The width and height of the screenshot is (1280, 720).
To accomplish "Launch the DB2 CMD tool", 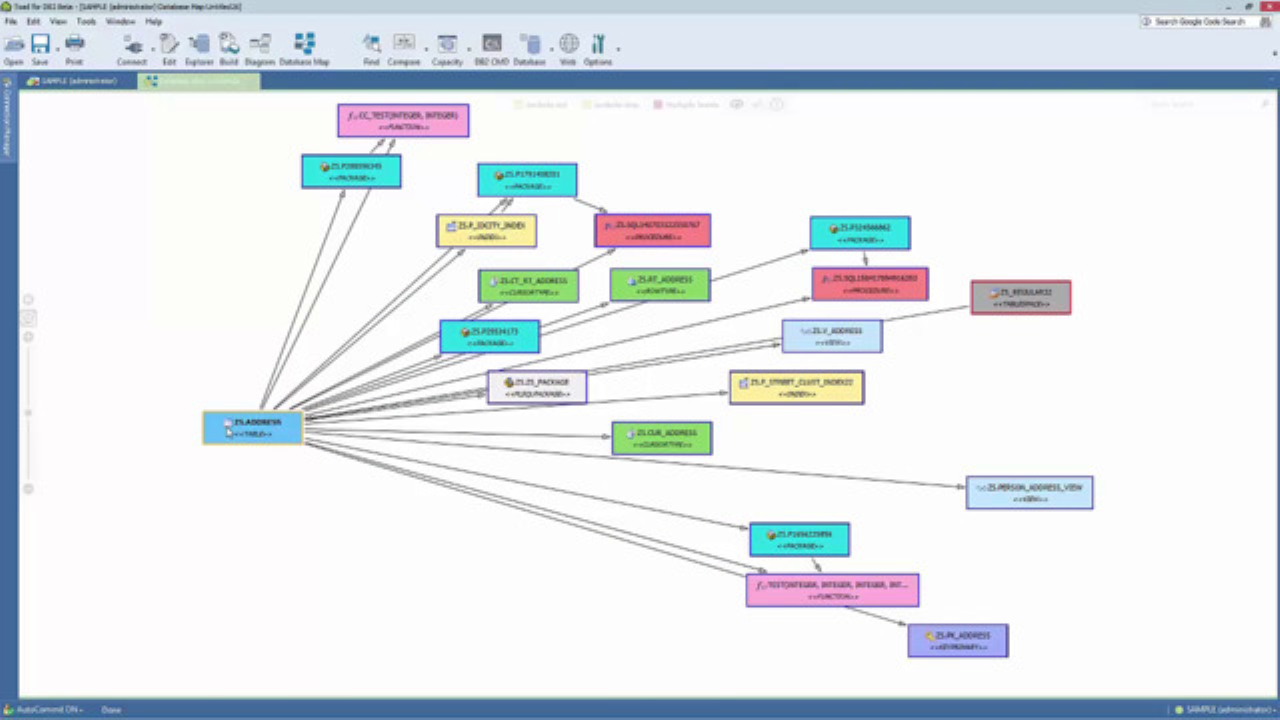I will pos(491,48).
